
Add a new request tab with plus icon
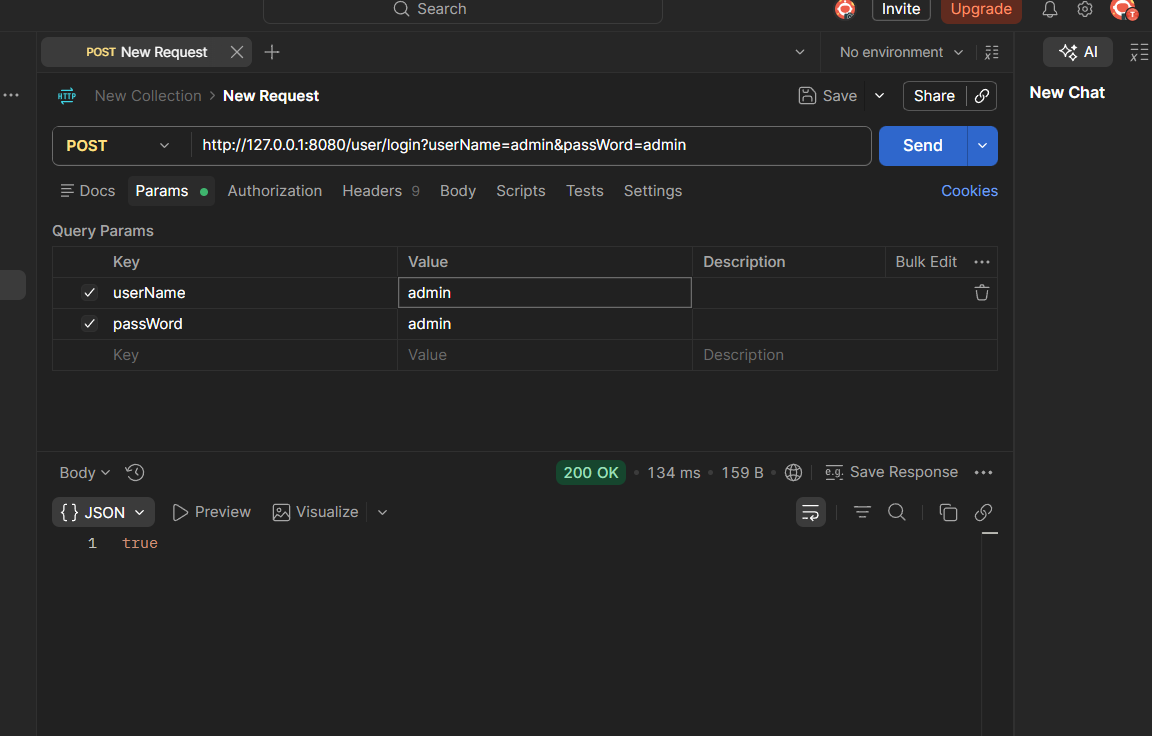(272, 52)
